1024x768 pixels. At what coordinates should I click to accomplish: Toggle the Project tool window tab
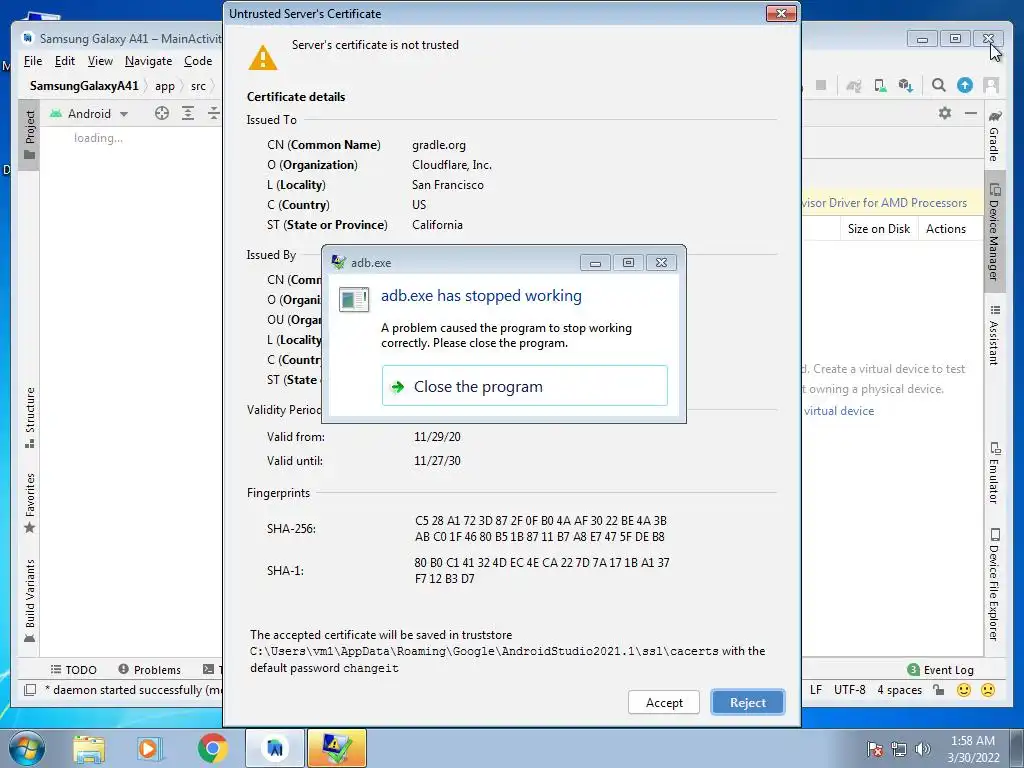coord(29,135)
